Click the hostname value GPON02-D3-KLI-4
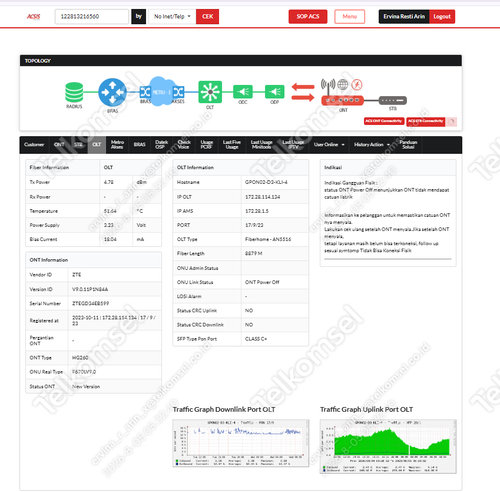 [x=266, y=182]
